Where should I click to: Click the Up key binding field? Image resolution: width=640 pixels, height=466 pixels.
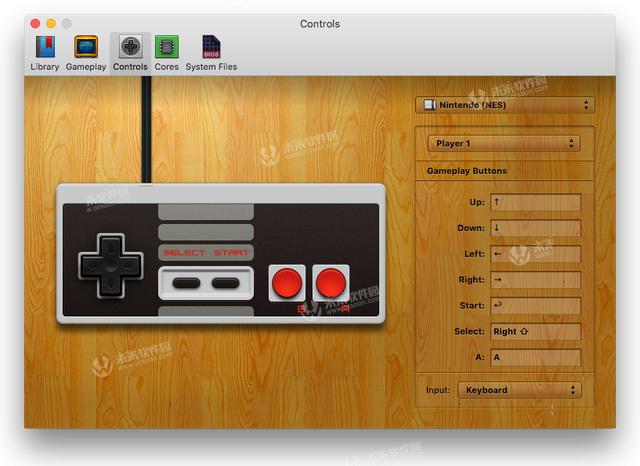click(x=536, y=202)
